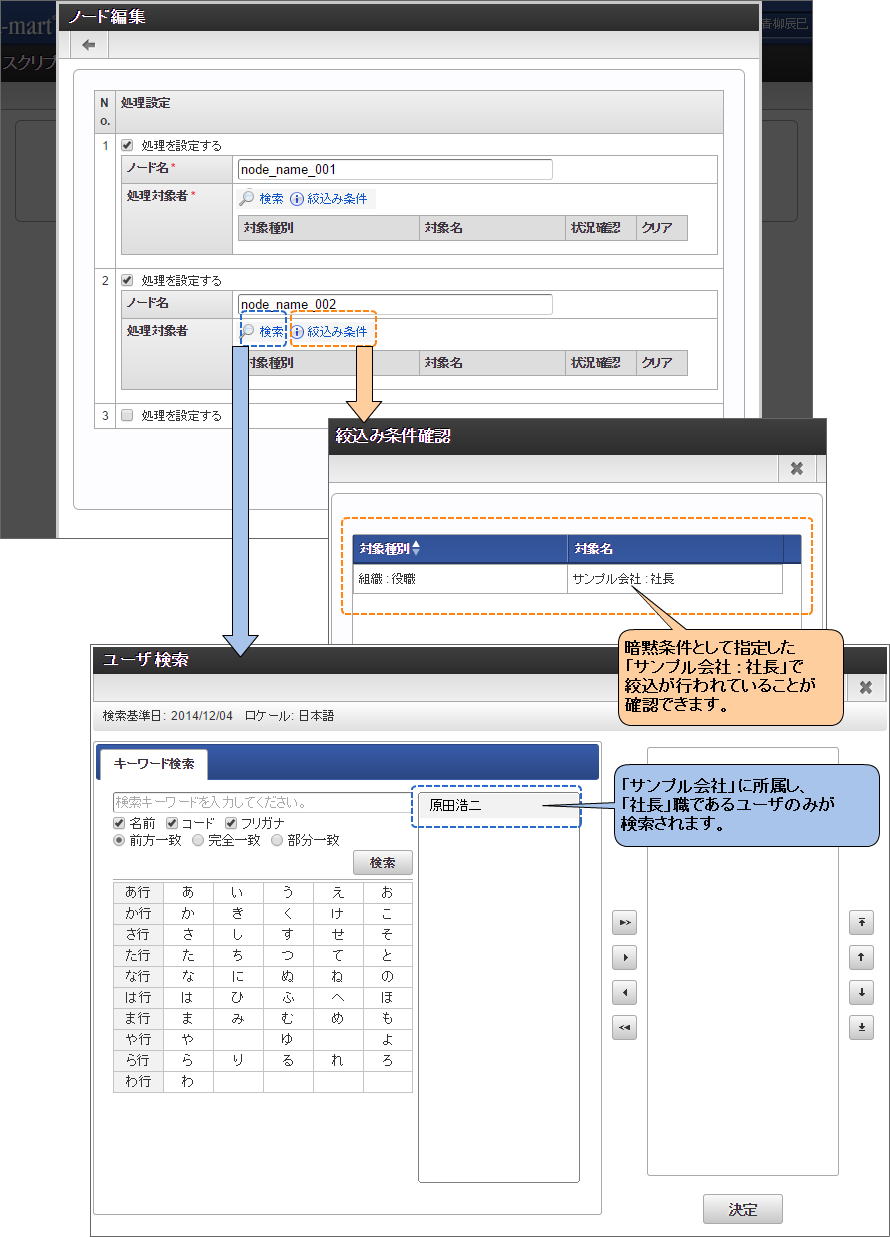Image resolution: width=890 pixels, height=1237 pixels.
Task: Click 絞込み条件 link for node_name_002
Action: [x=338, y=332]
